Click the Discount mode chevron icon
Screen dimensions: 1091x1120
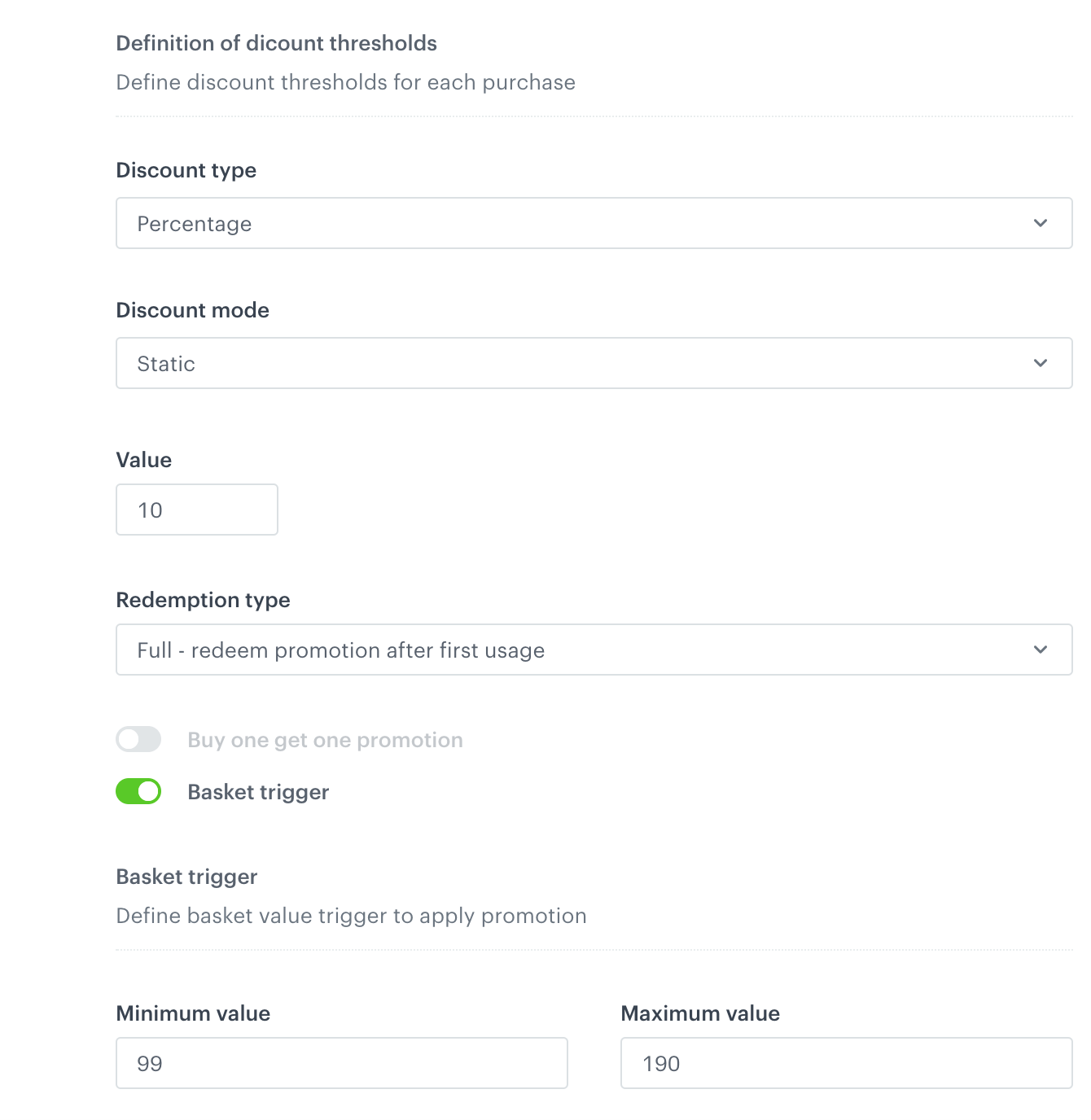[1040, 363]
